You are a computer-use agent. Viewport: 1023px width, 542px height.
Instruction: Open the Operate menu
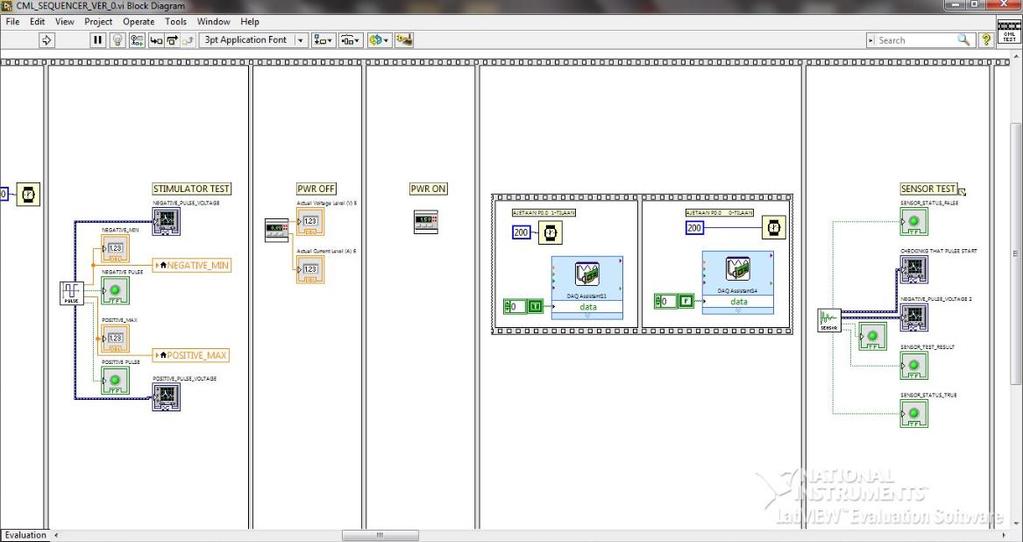click(x=138, y=22)
